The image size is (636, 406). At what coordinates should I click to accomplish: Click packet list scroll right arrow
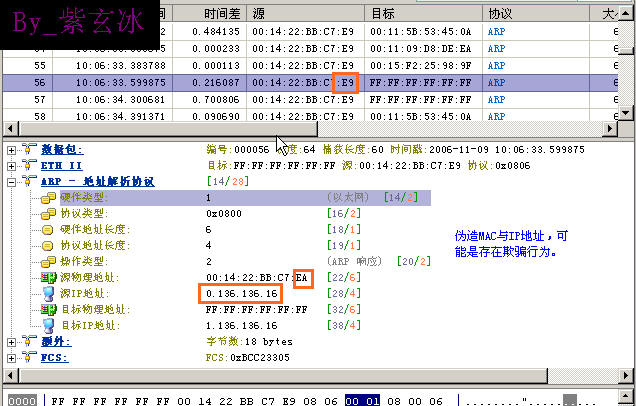(x=610, y=129)
